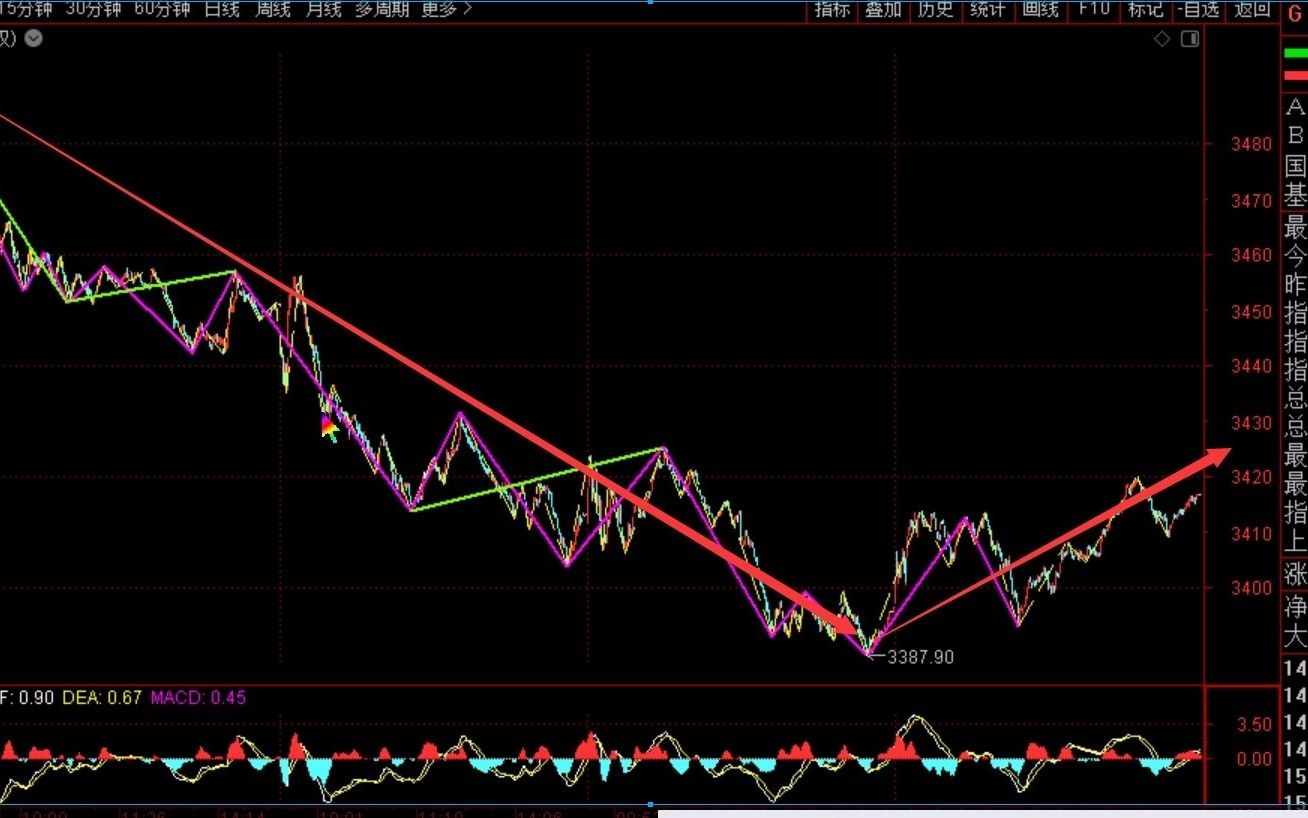1308x818 pixels.
Task: Select the 周线 weekly chart tab
Action: [272, 9]
